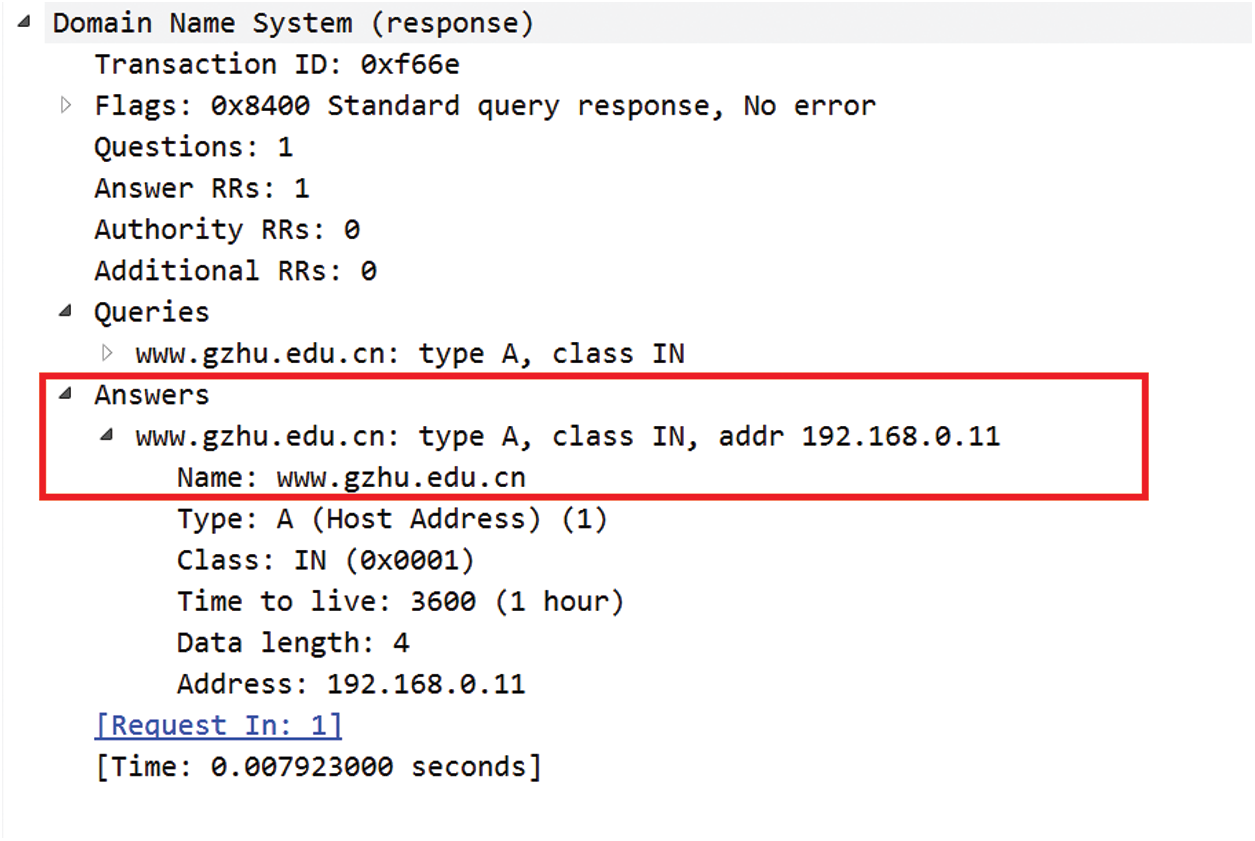Select the Address: 192.168.0.11 row

(351, 684)
